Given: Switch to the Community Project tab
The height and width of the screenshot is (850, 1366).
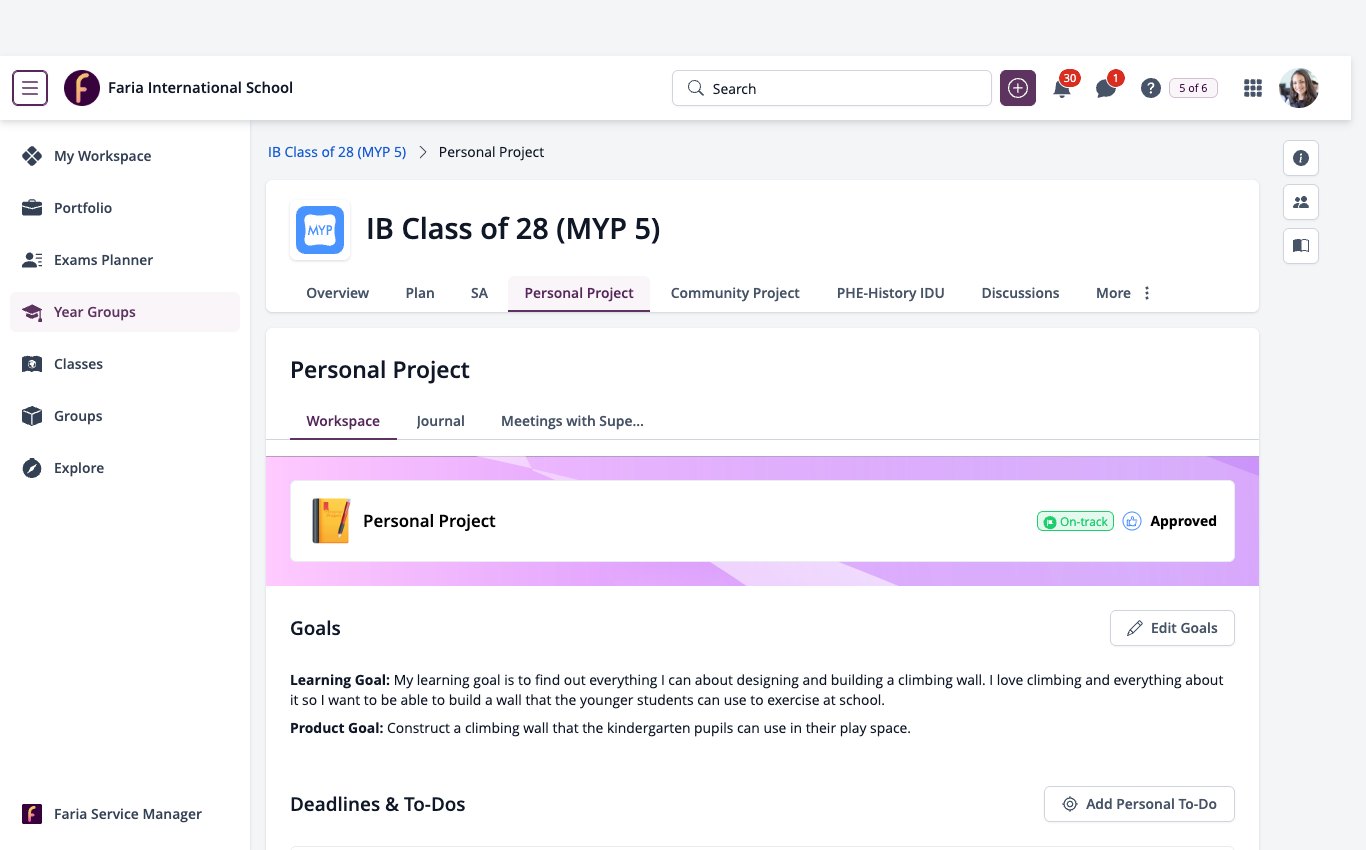Looking at the screenshot, I should click(735, 293).
